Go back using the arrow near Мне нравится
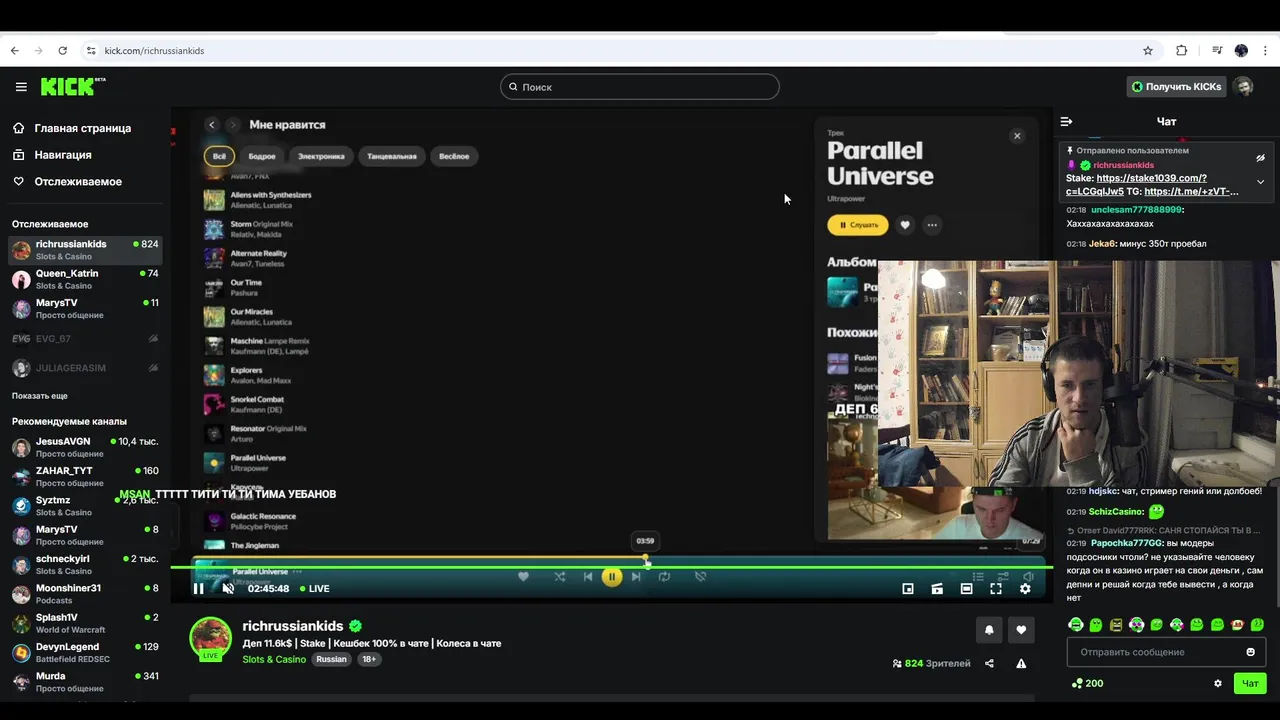 212,125
